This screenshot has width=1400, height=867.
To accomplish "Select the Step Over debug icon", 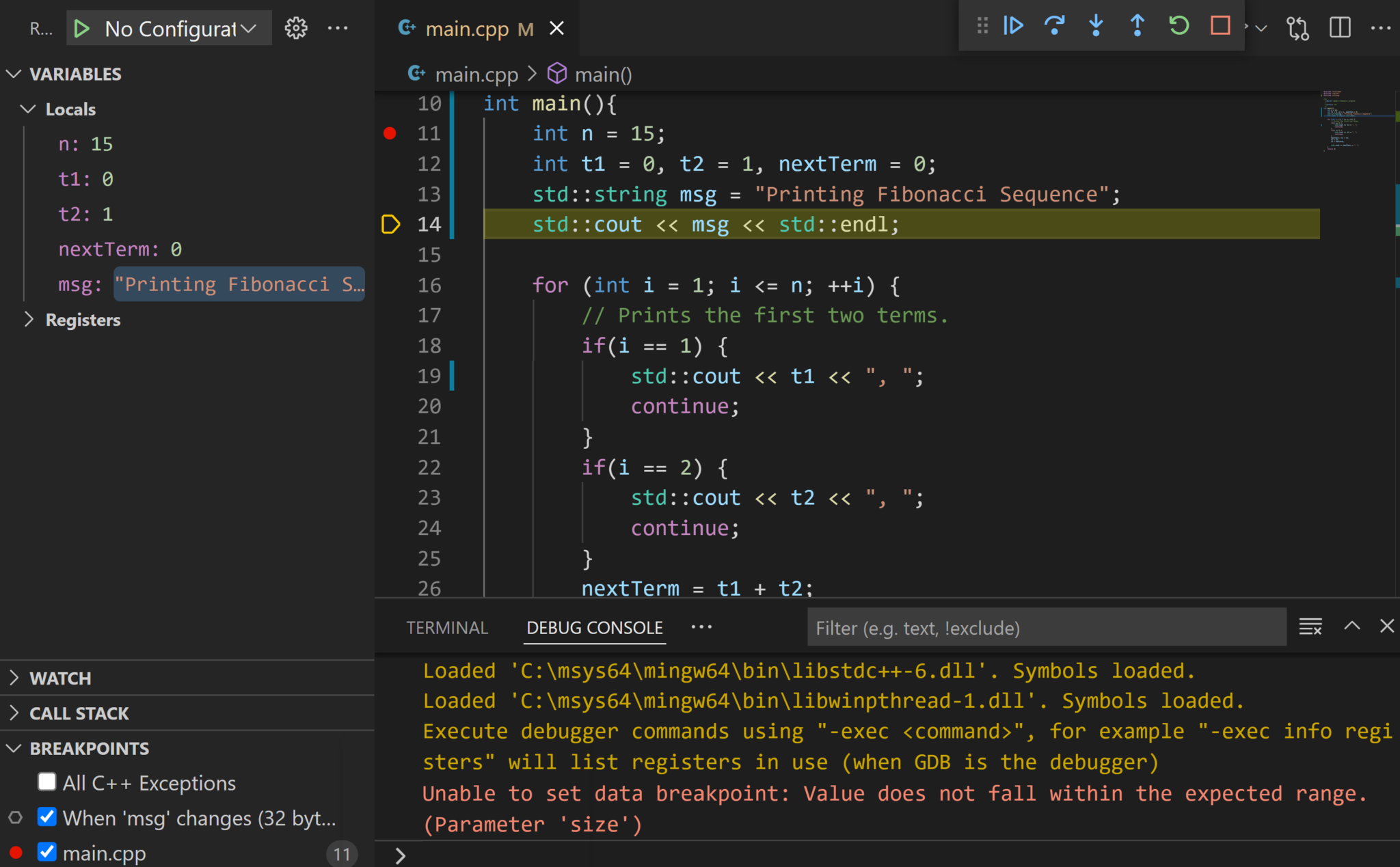I will tap(1055, 26).
